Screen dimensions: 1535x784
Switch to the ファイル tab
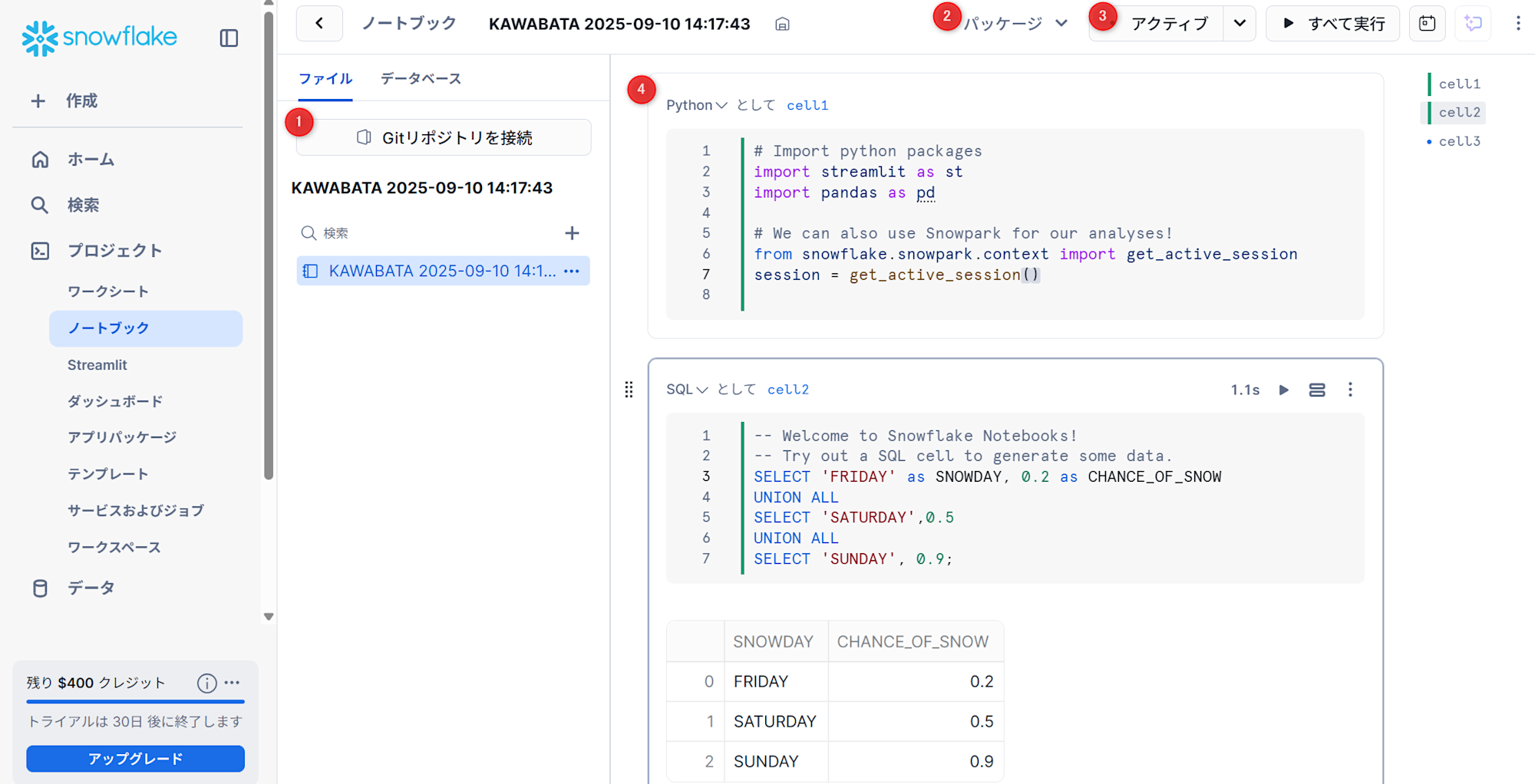325,78
